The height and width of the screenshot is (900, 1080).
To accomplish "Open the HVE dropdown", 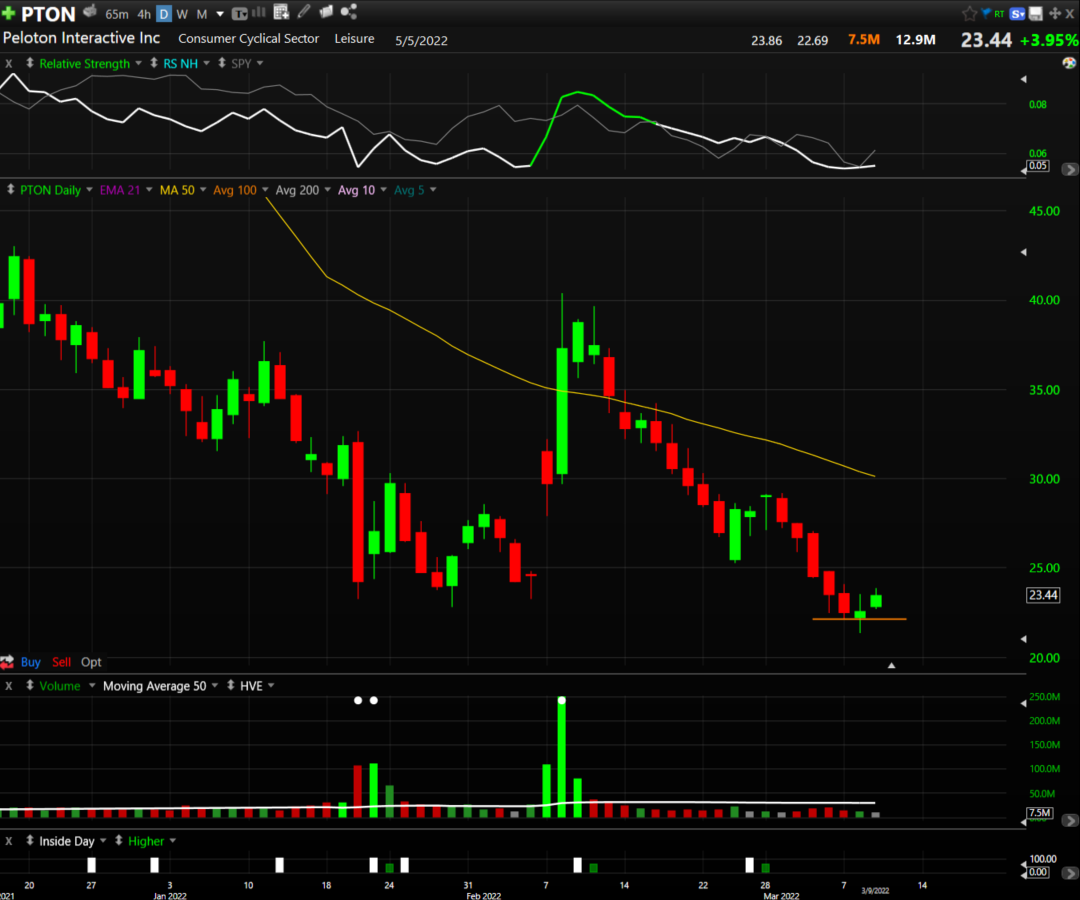I will (271, 686).
